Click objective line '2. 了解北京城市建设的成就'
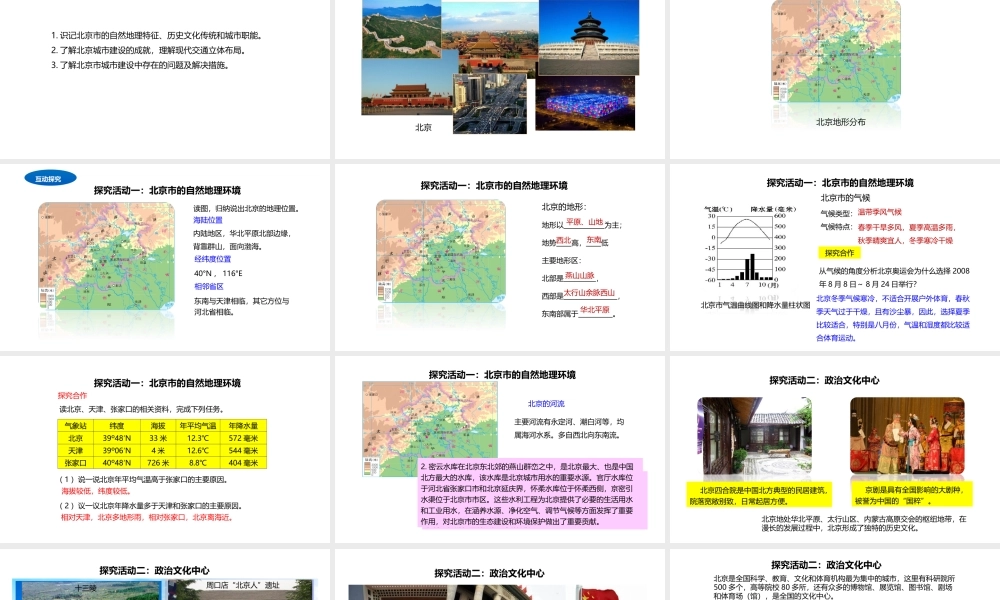 [x=148, y=50]
